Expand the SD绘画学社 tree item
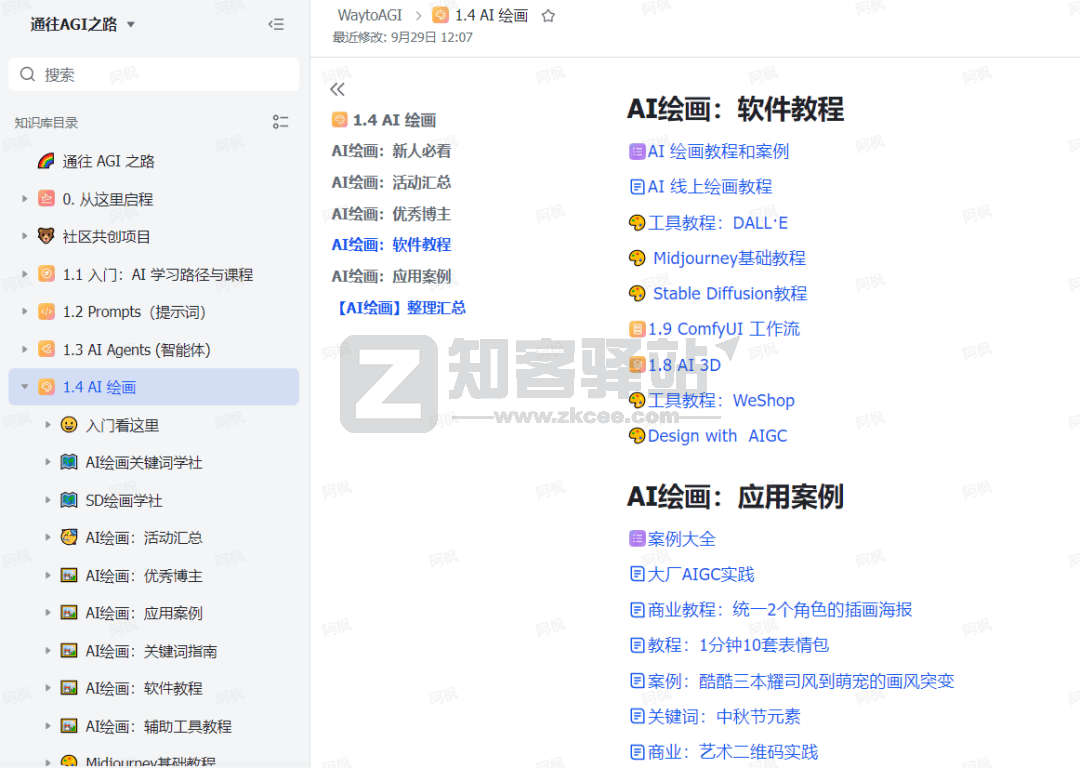The image size is (1080, 768). [x=47, y=500]
